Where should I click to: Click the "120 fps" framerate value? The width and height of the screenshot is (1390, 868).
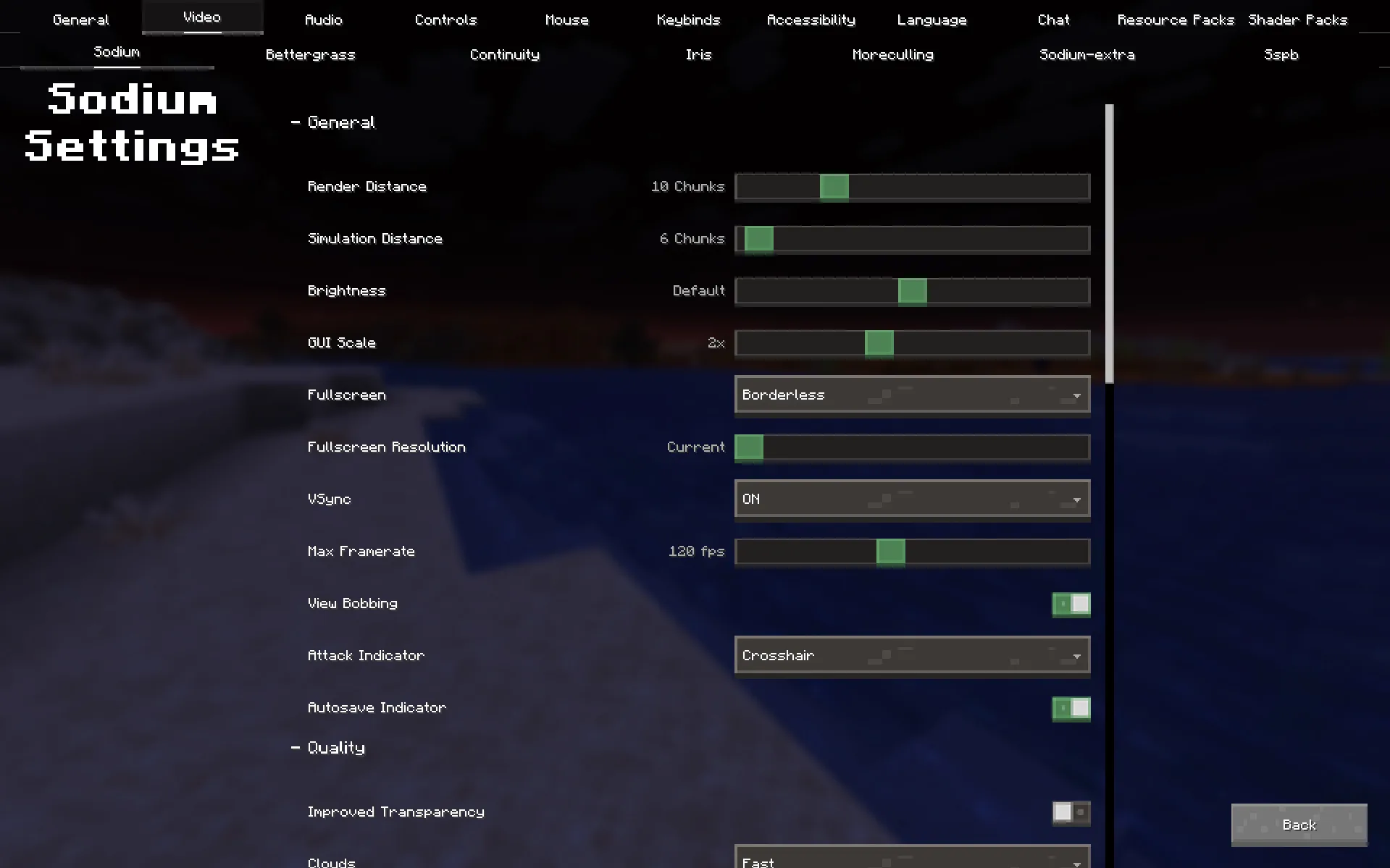(x=696, y=552)
